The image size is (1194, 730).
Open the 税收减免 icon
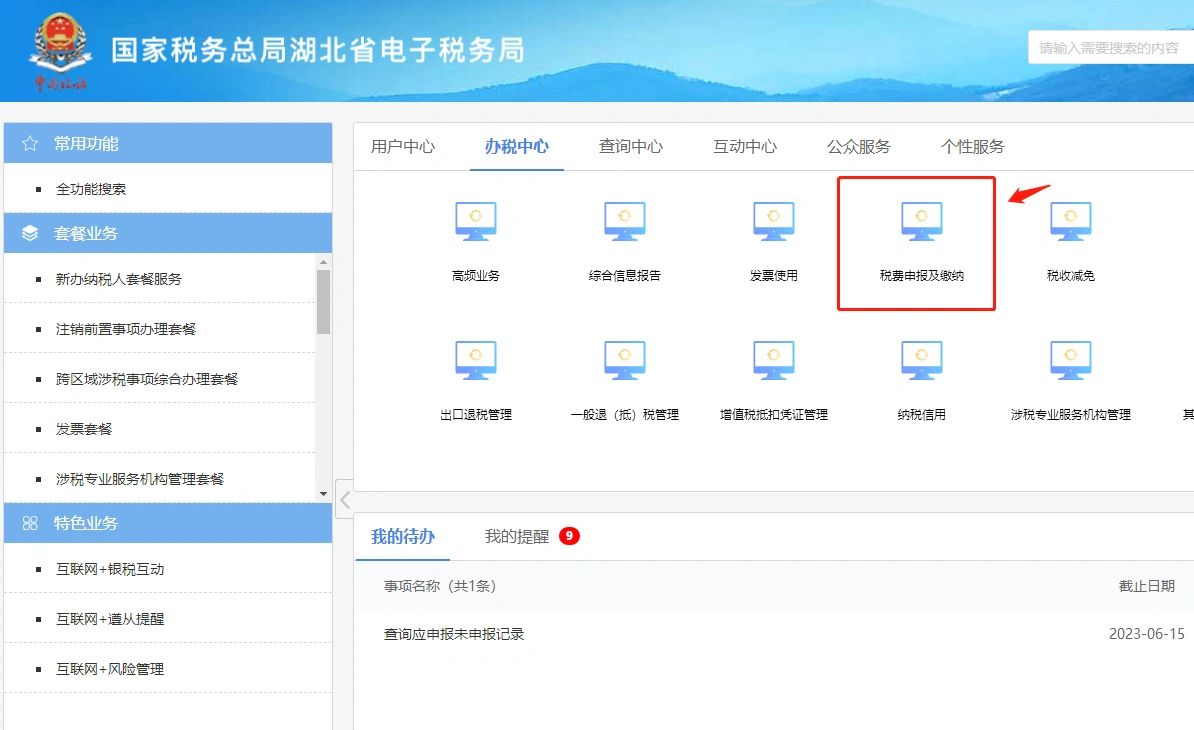(1071, 222)
